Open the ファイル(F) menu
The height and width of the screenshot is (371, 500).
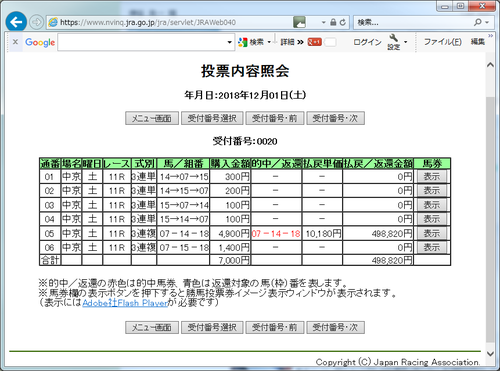point(443,42)
